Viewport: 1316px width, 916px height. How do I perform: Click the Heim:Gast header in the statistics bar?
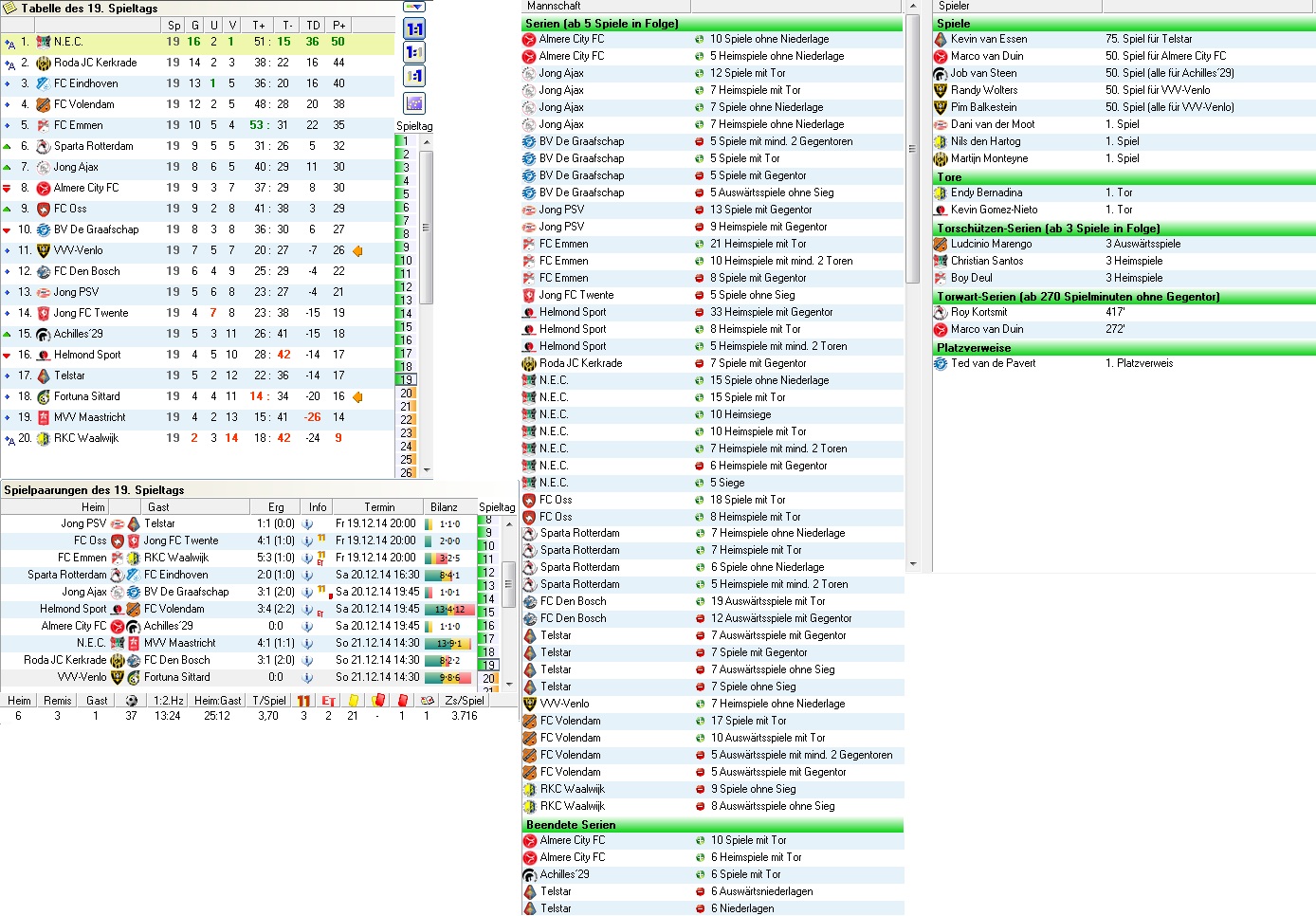click(217, 701)
